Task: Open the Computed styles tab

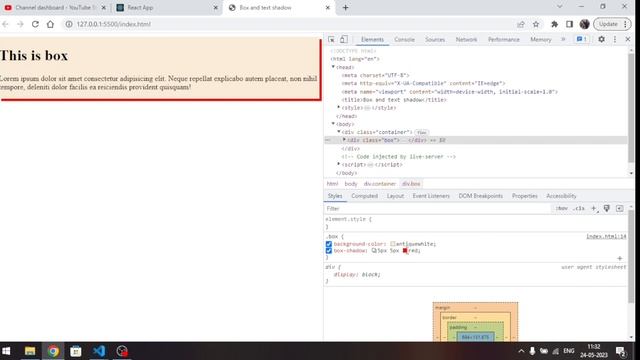Action: 364,196
